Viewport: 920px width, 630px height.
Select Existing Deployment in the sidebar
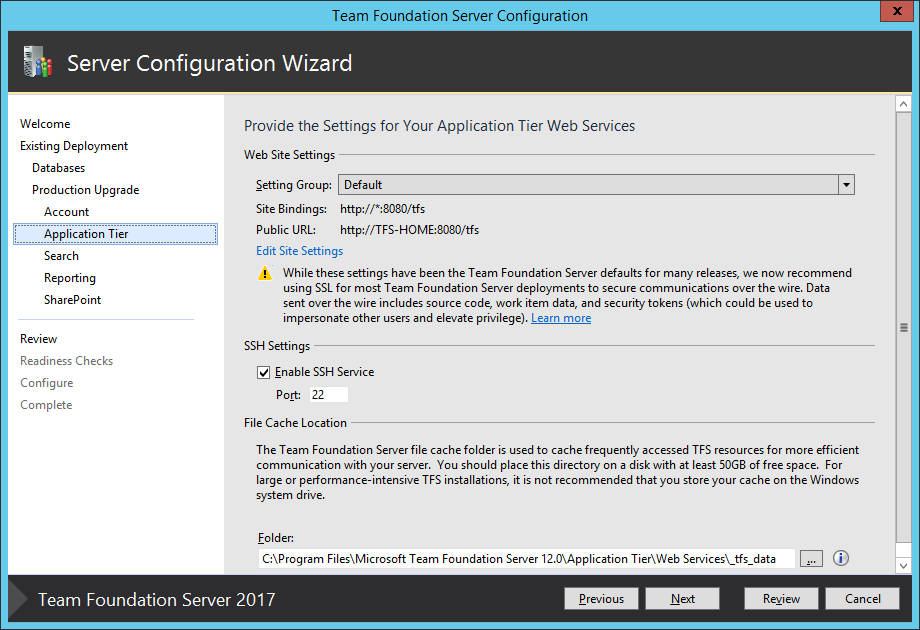click(x=74, y=146)
